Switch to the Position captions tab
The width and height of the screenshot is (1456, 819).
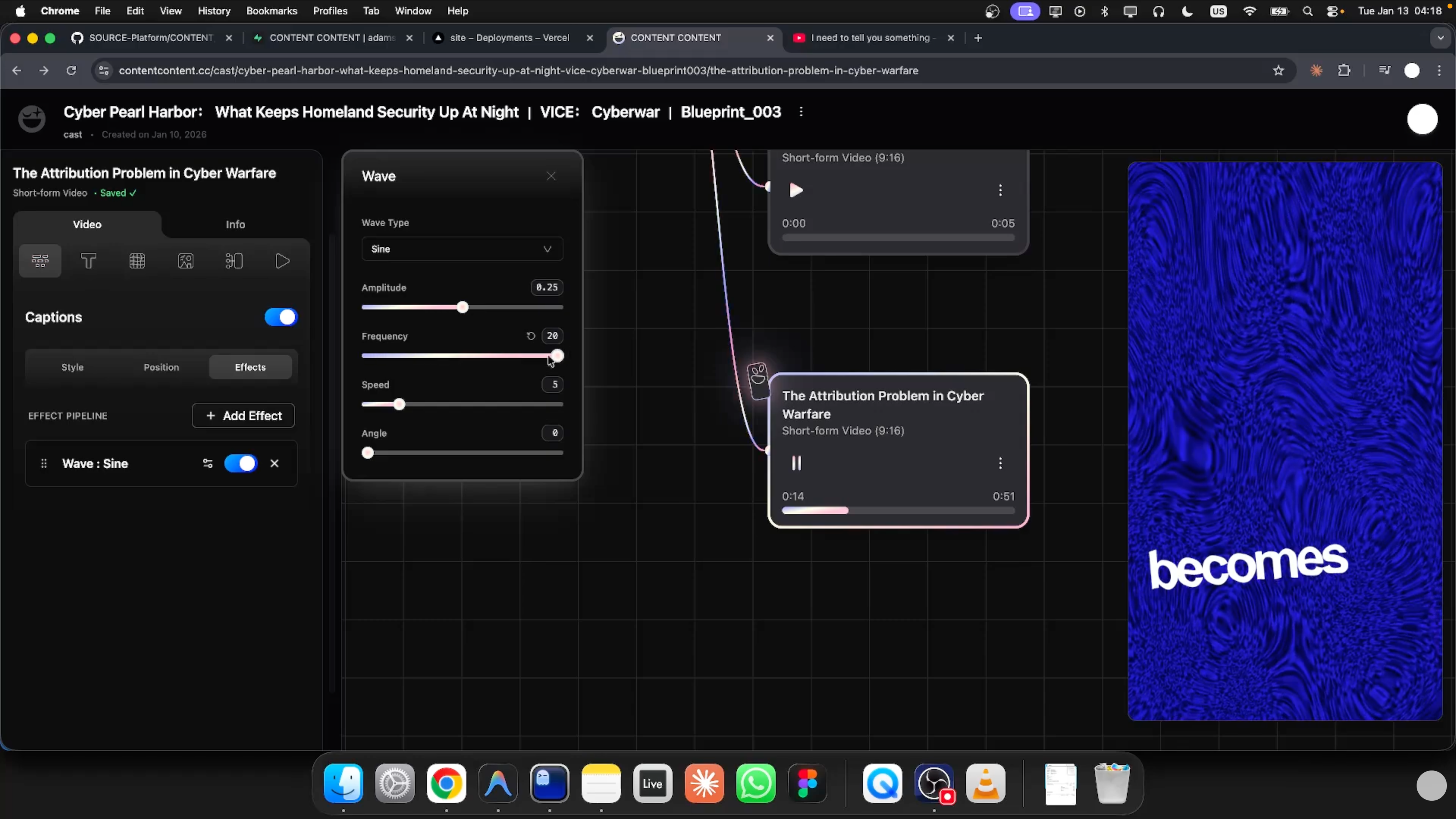(161, 367)
